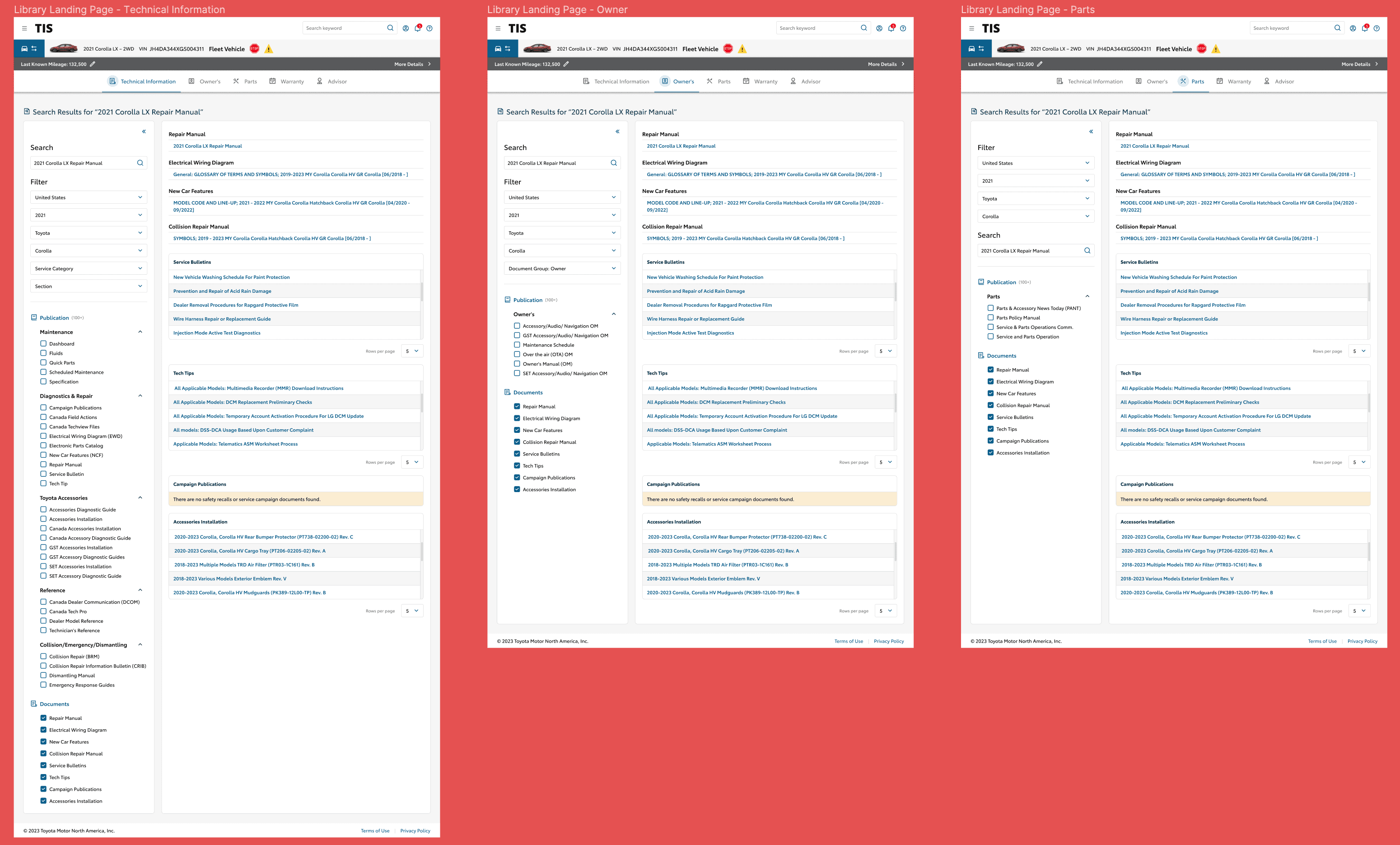The height and width of the screenshot is (845, 1400).
Task: Open help icon on the Parts page
Action: [x=1376, y=28]
